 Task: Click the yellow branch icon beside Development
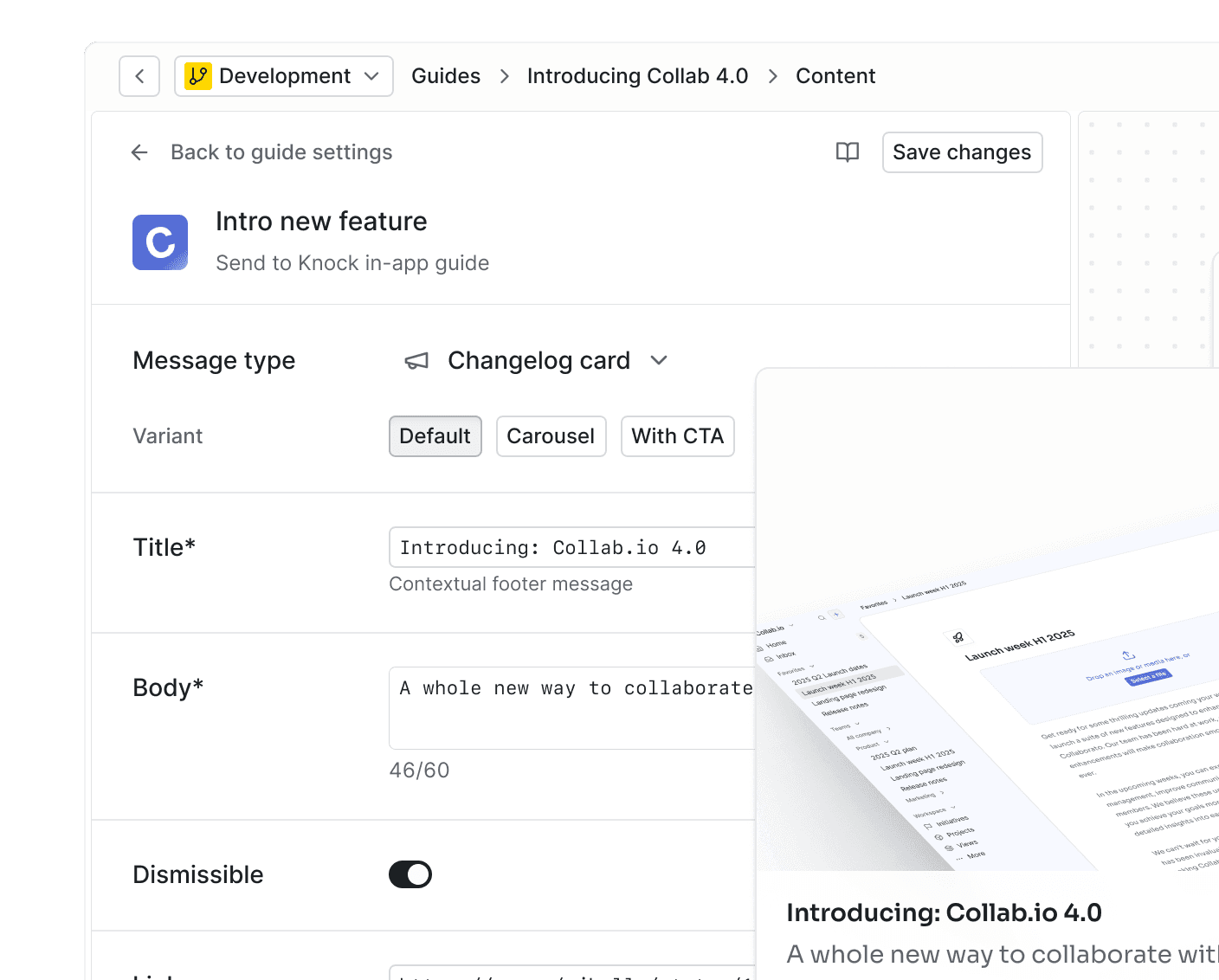pyautogui.click(x=198, y=76)
